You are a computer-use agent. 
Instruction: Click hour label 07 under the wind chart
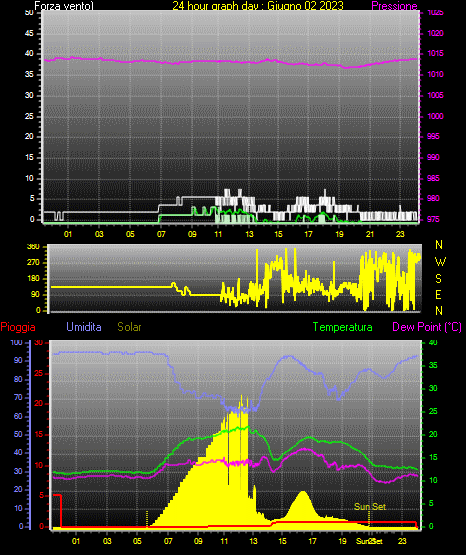(161, 234)
